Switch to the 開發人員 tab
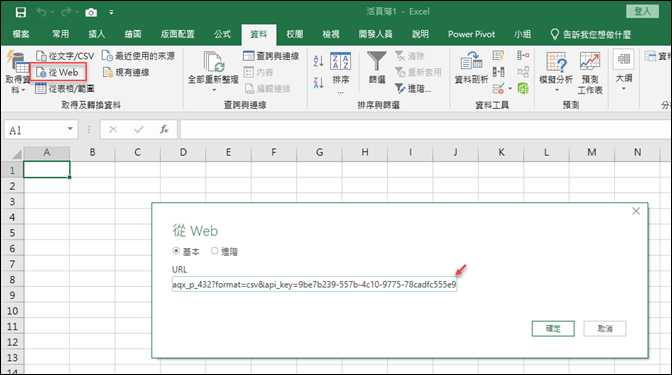Image resolution: width=672 pixels, height=375 pixels. coord(375,34)
